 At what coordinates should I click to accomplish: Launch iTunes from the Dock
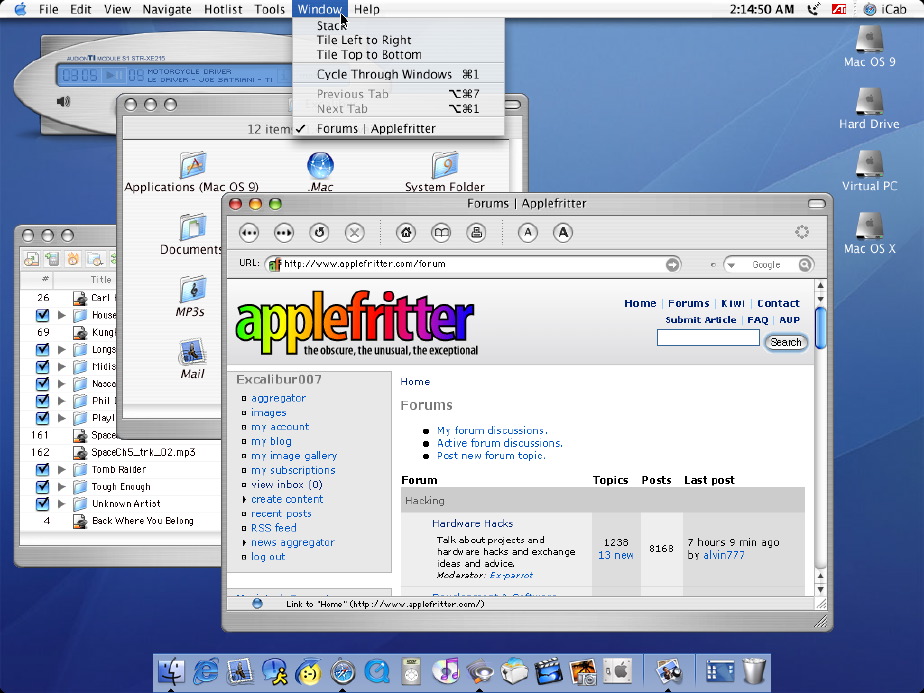pos(445,671)
